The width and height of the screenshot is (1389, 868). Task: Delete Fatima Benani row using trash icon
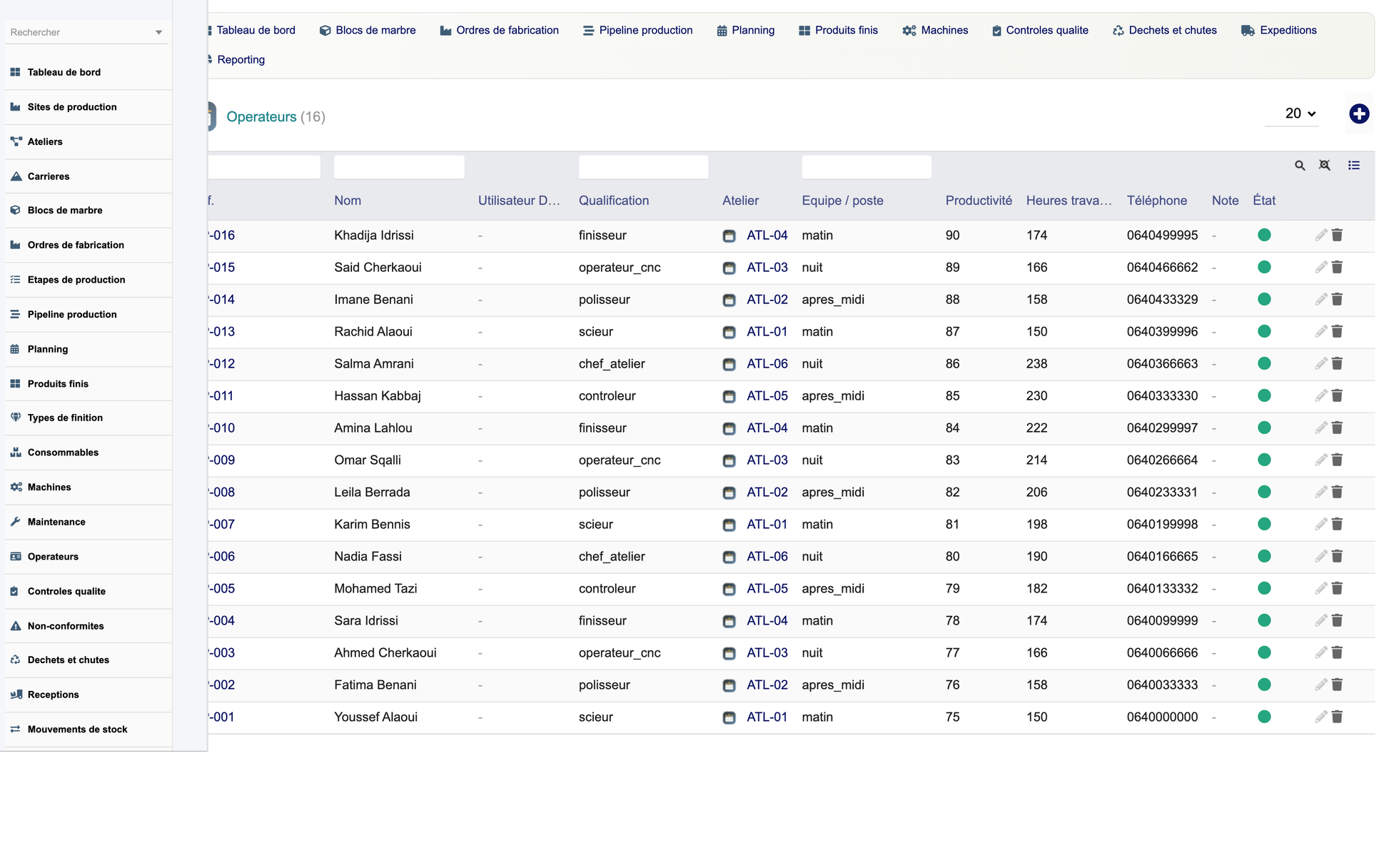(x=1338, y=685)
